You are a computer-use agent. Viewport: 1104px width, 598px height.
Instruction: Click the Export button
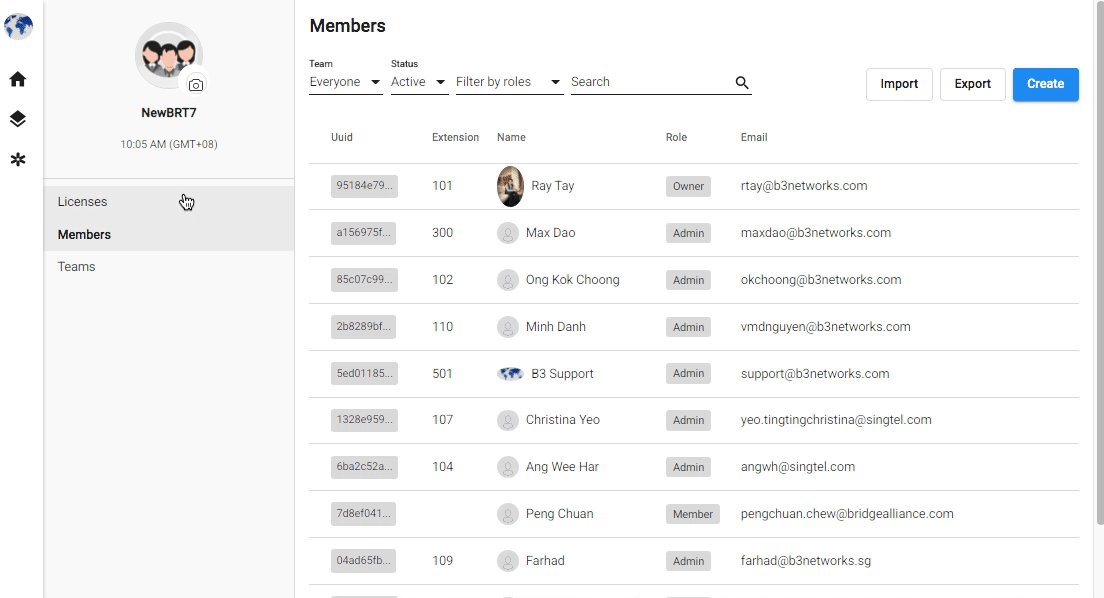972,84
